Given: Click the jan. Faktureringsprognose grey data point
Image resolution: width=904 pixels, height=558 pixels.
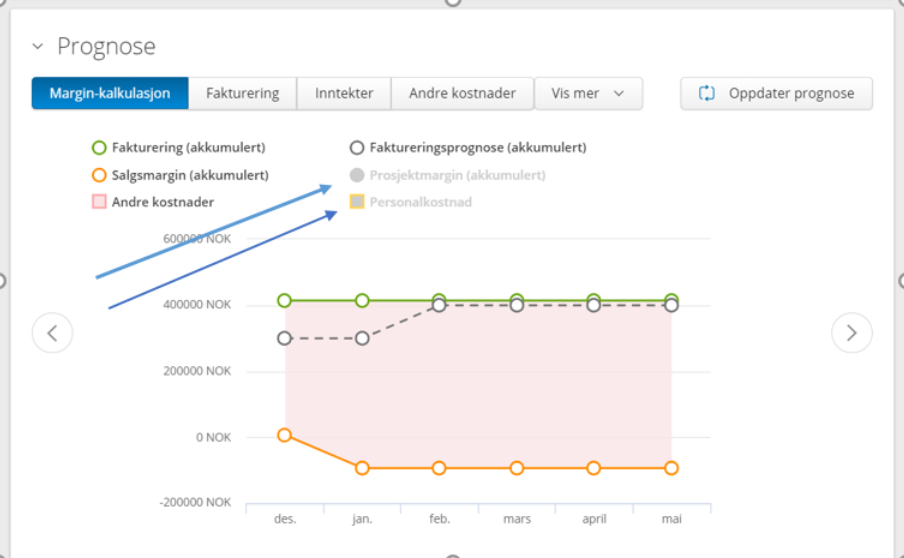Looking at the screenshot, I should (x=362, y=338).
